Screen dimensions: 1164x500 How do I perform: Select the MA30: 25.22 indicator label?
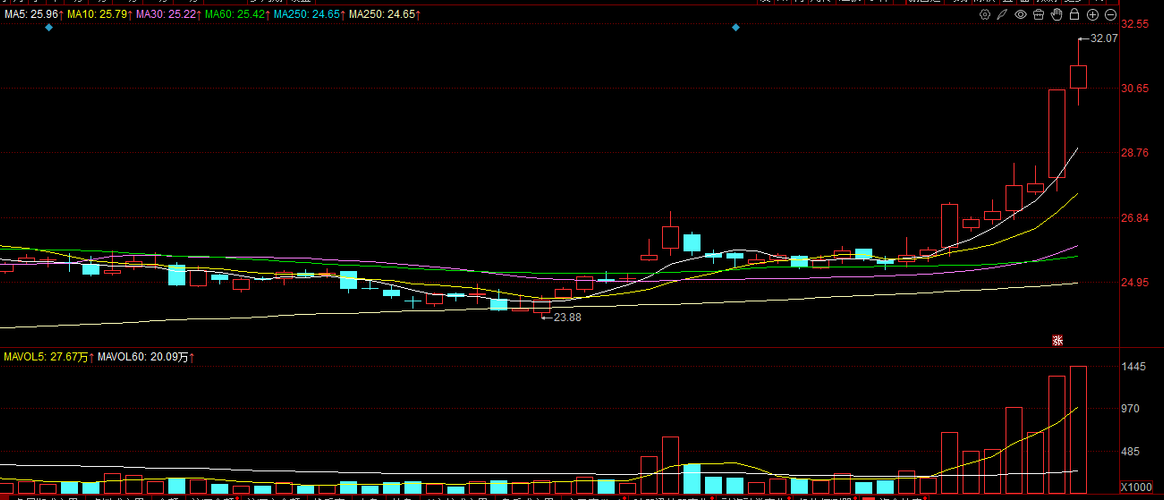pyautogui.click(x=168, y=14)
